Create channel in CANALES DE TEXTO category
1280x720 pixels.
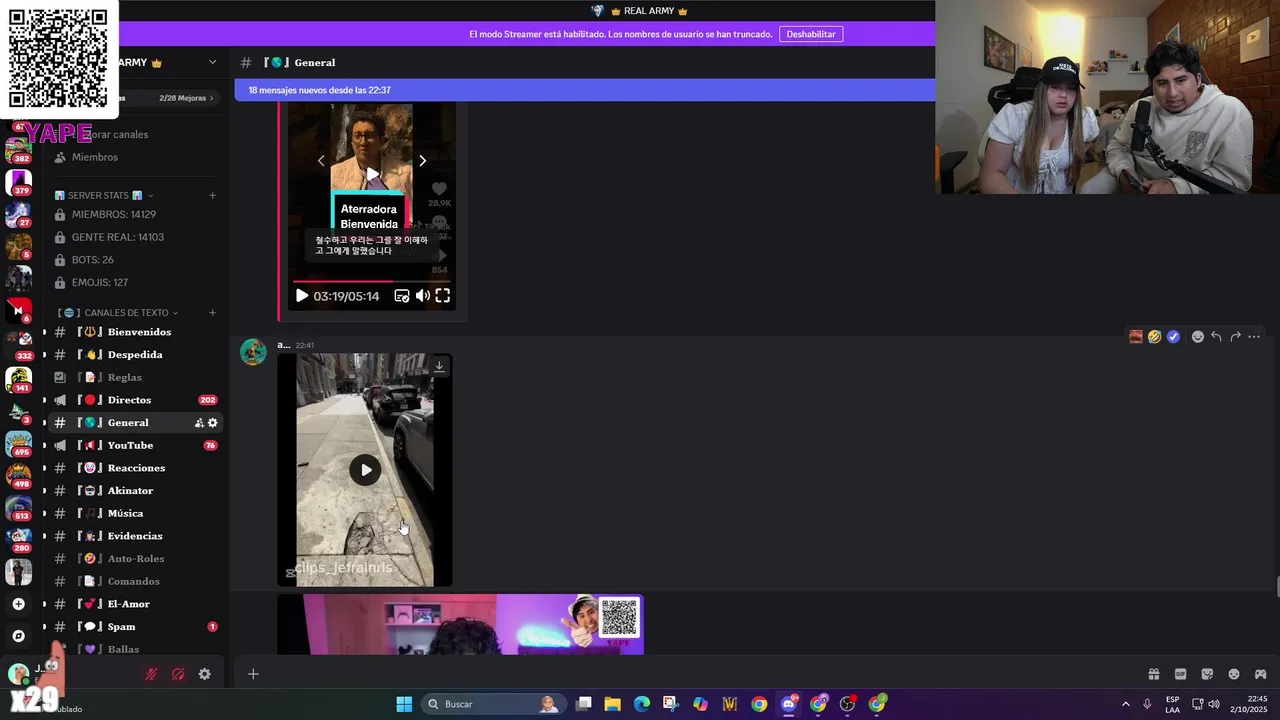click(212, 312)
